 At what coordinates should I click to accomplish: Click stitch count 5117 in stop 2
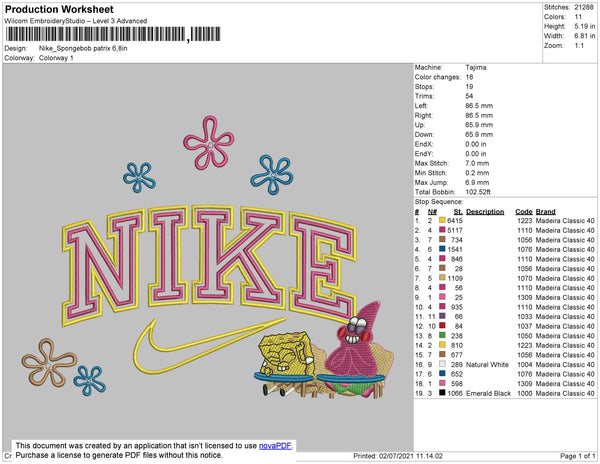[x=455, y=230]
